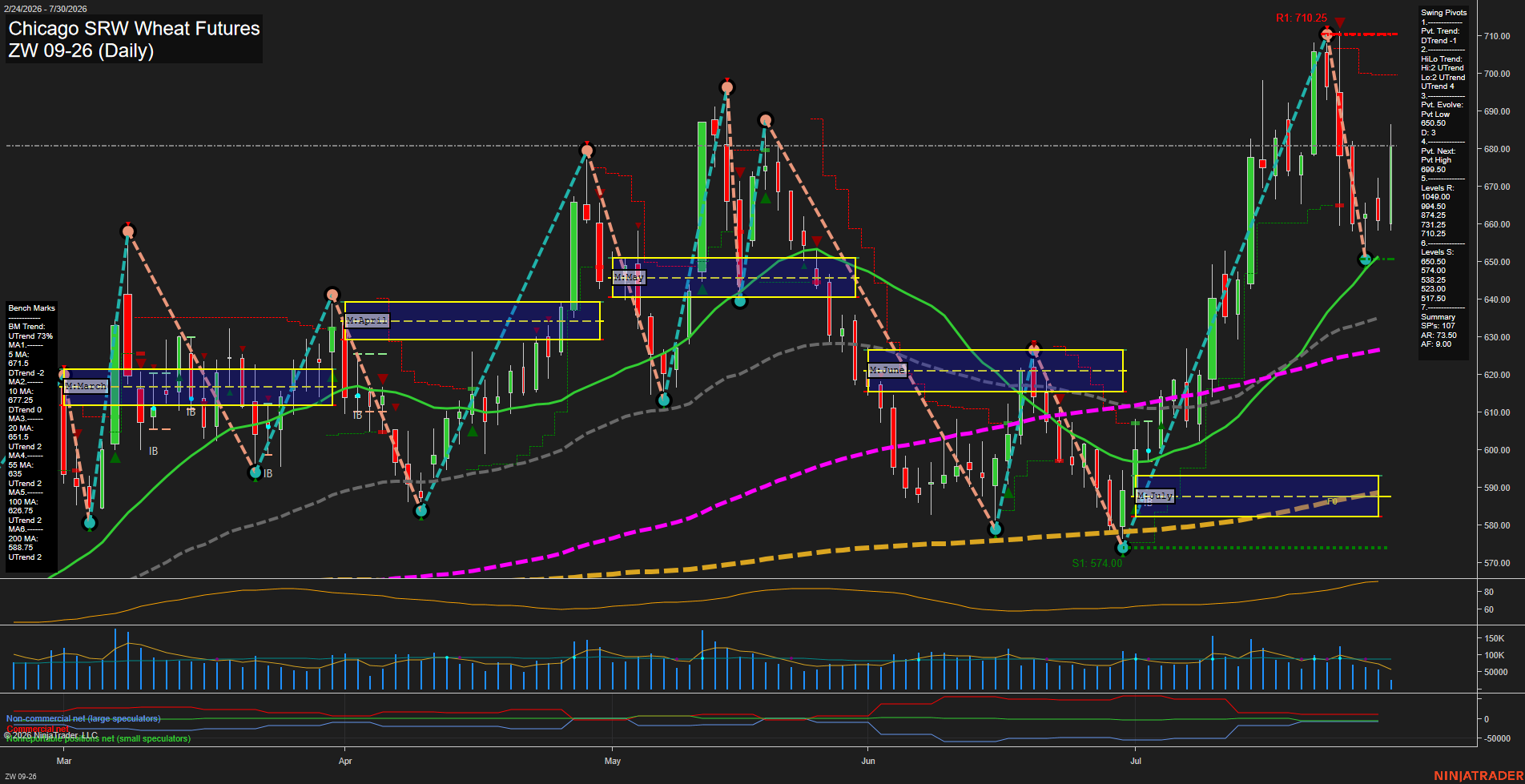Image resolution: width=1525 pixels, height=784 pixels.
Task: Select the M:July monthly range label
Action: 1155,496
